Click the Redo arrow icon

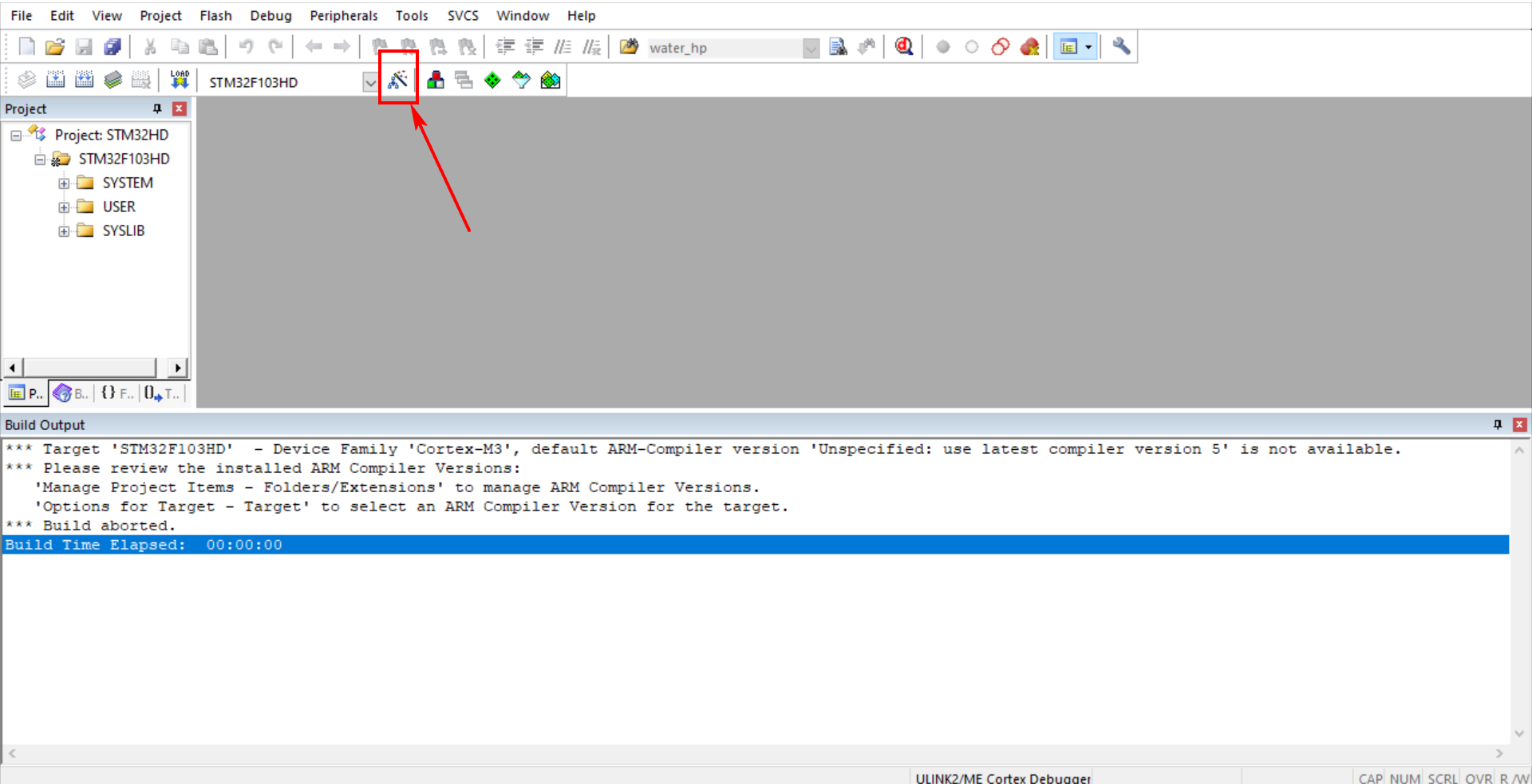click(275, 47)
